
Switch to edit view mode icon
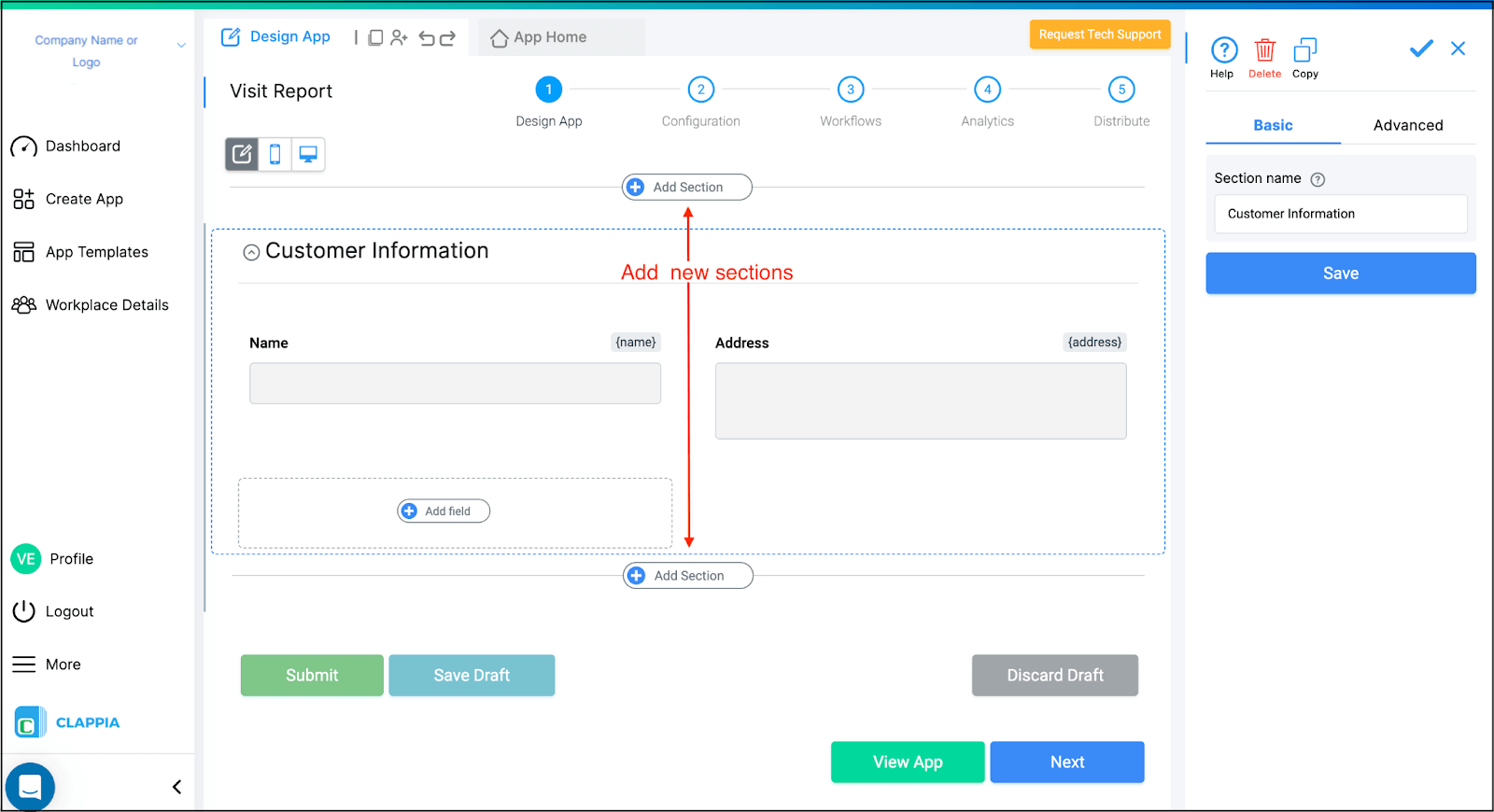242,154
